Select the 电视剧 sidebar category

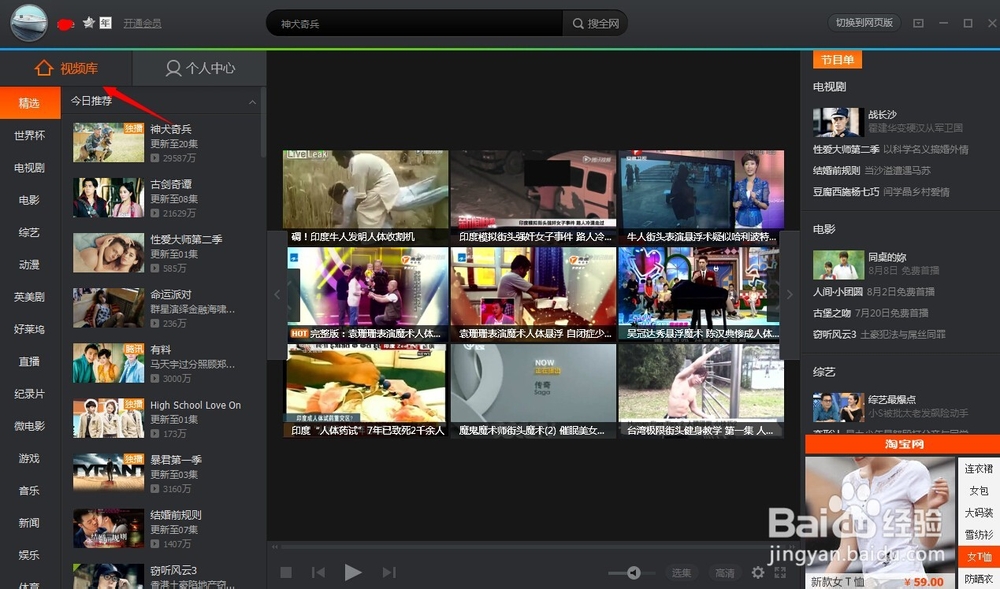click(x=30, y=168)
